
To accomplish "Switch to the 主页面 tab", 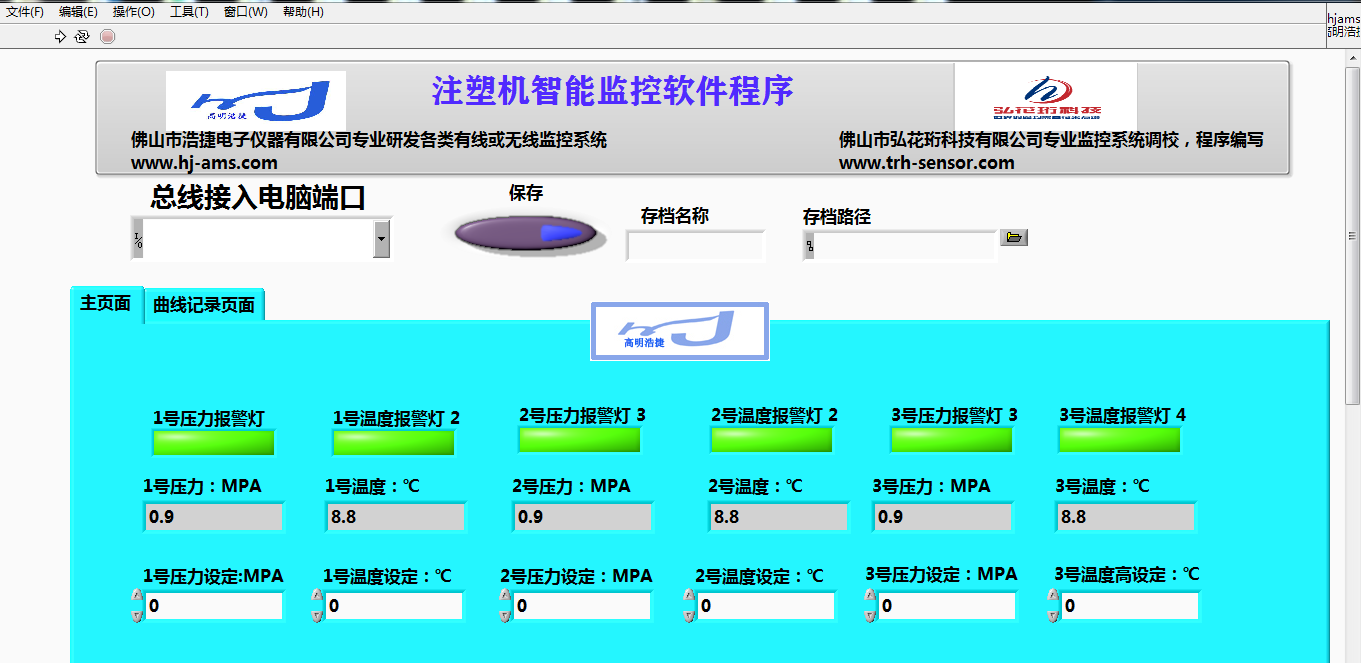I will click(106, 303).
